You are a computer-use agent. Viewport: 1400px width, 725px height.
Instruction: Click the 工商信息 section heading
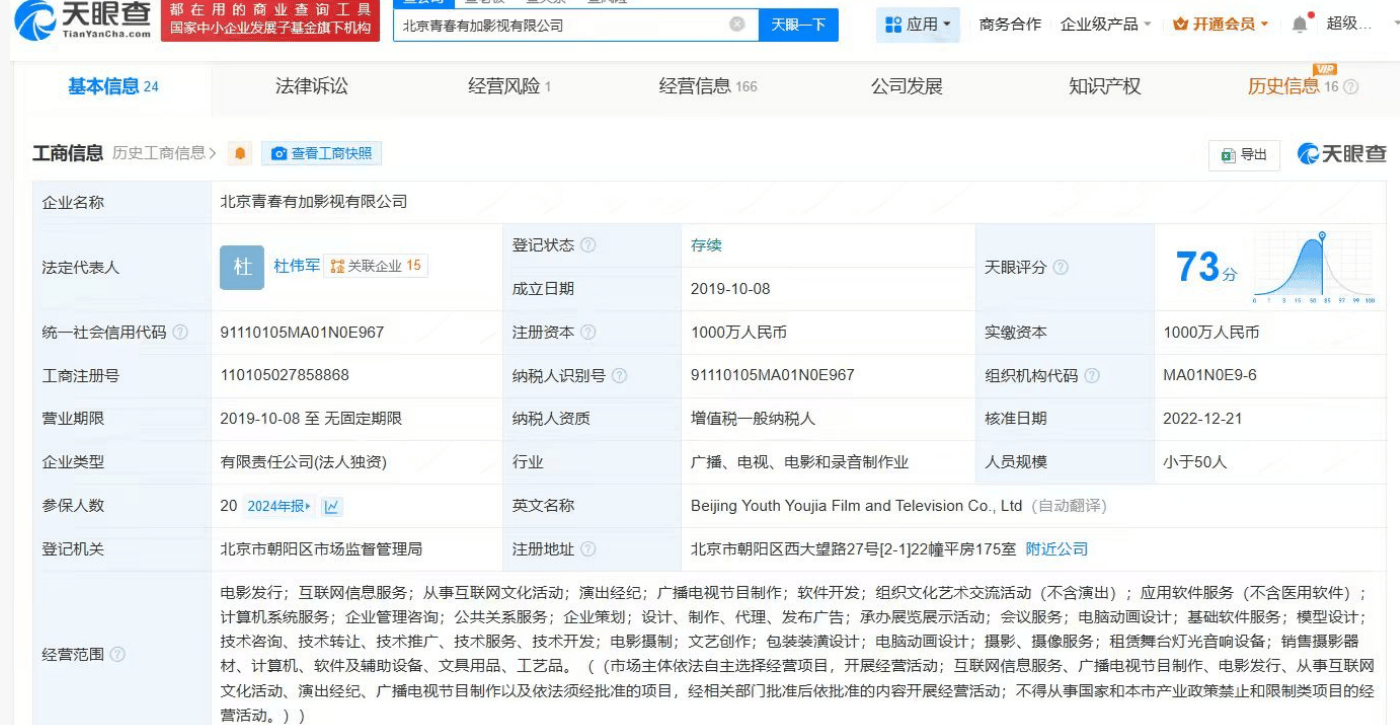[x=68, y=154]
